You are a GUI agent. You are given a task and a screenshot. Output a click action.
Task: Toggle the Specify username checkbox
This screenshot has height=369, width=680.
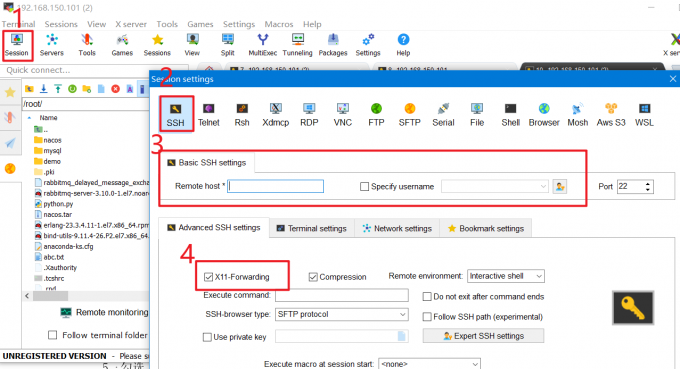click(364, 186)
